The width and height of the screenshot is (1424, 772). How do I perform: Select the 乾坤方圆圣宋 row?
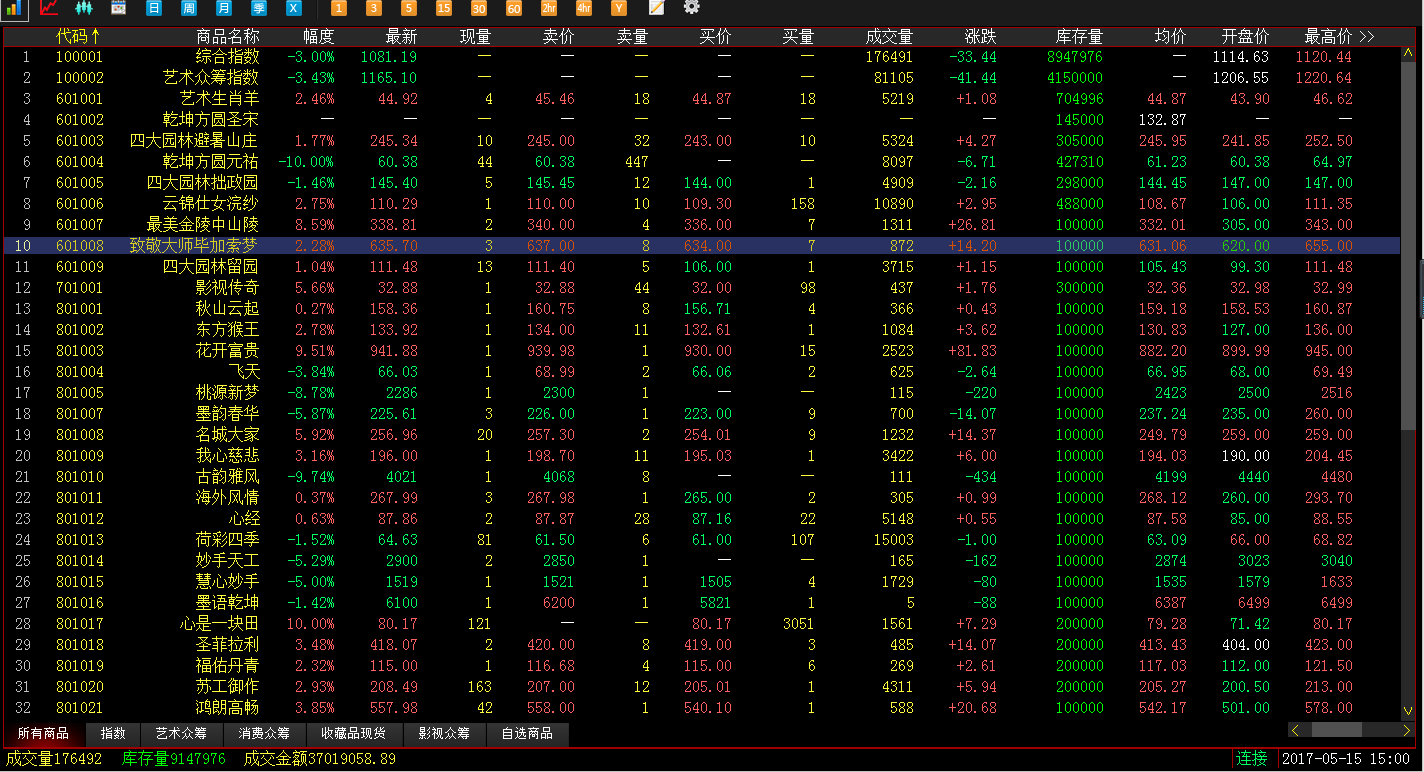(x=701, y=119)
